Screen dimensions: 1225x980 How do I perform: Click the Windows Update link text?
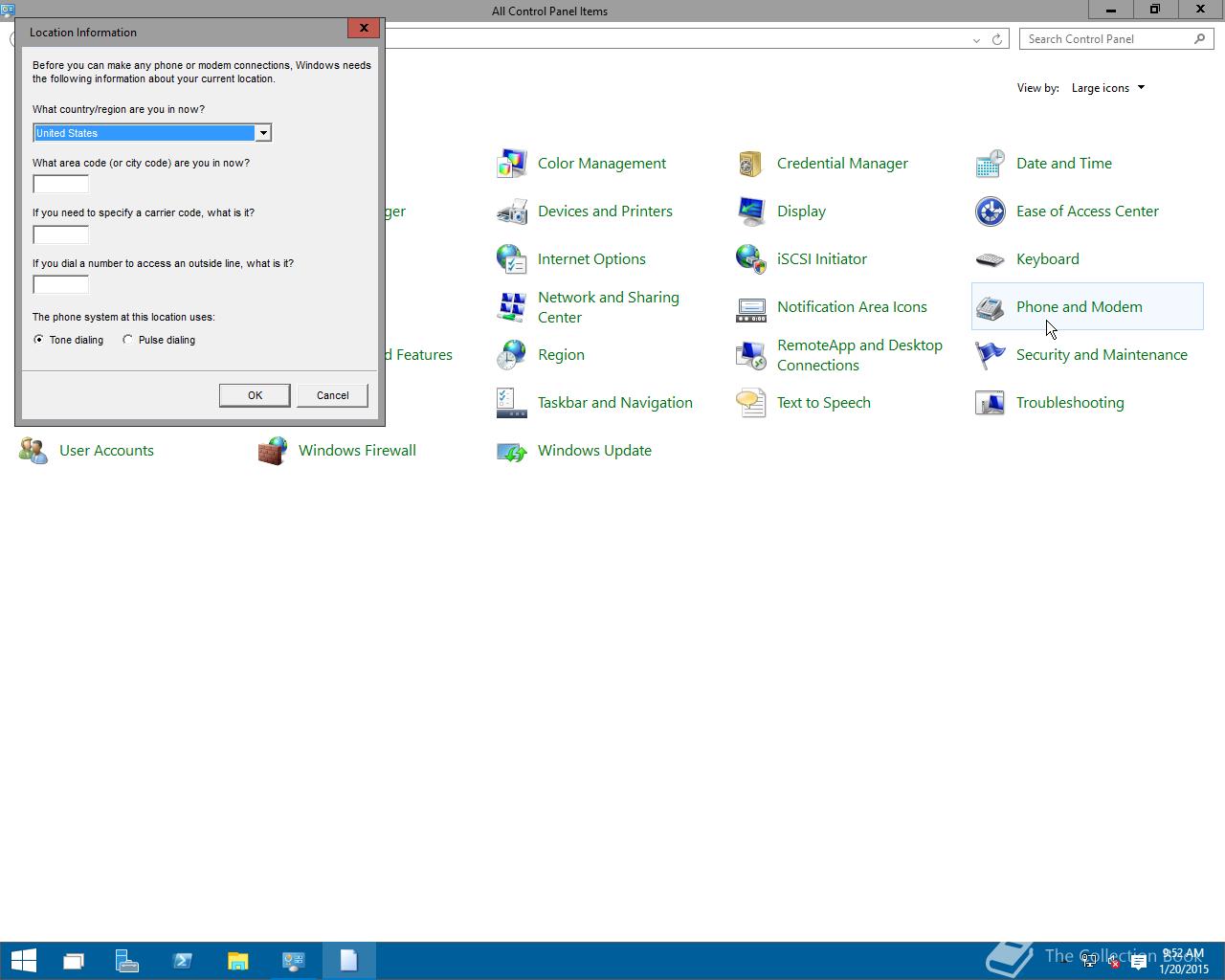tap(594, 451)
